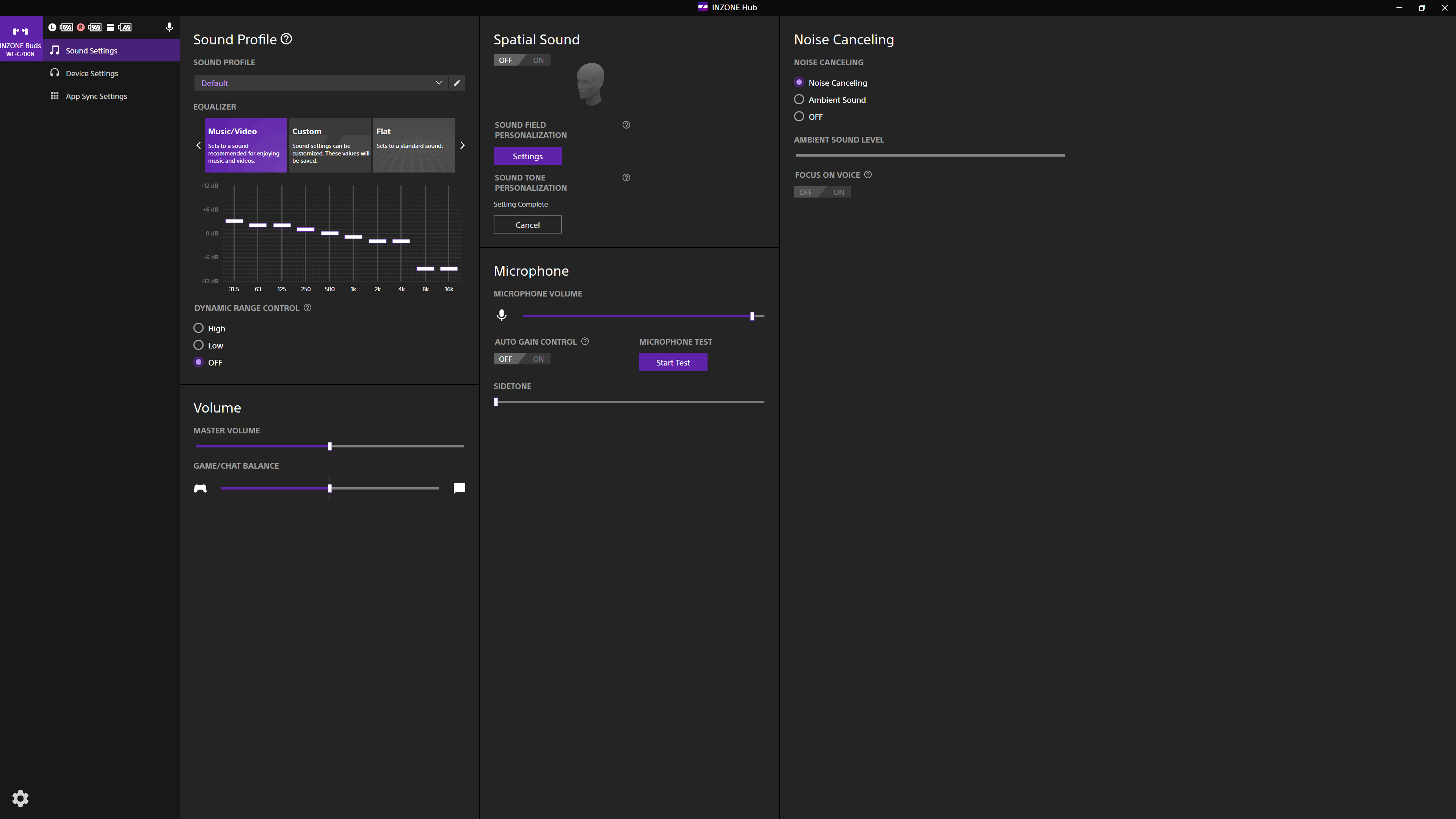Open Sound Profile help question mark
This screenshot has width=1456, height=819.
[287, 39]
